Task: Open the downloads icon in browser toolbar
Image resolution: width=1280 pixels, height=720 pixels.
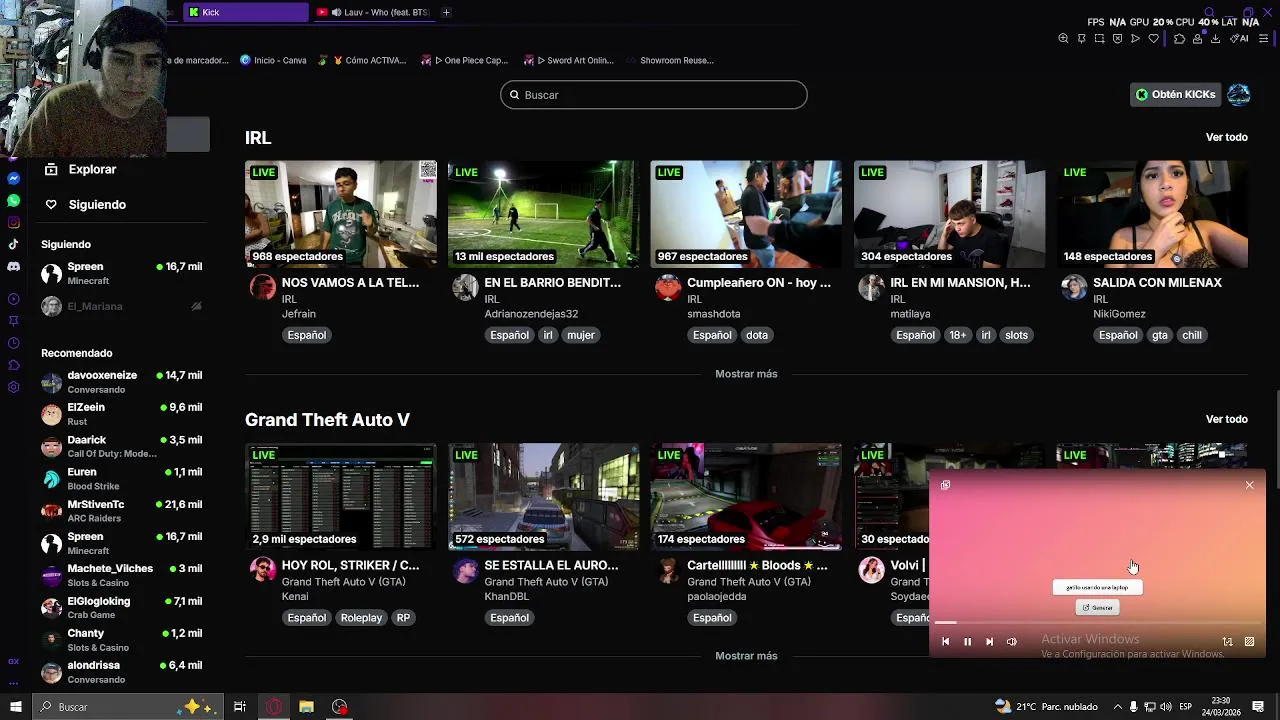Action: pyautogui.click(x=1215, y=39)
